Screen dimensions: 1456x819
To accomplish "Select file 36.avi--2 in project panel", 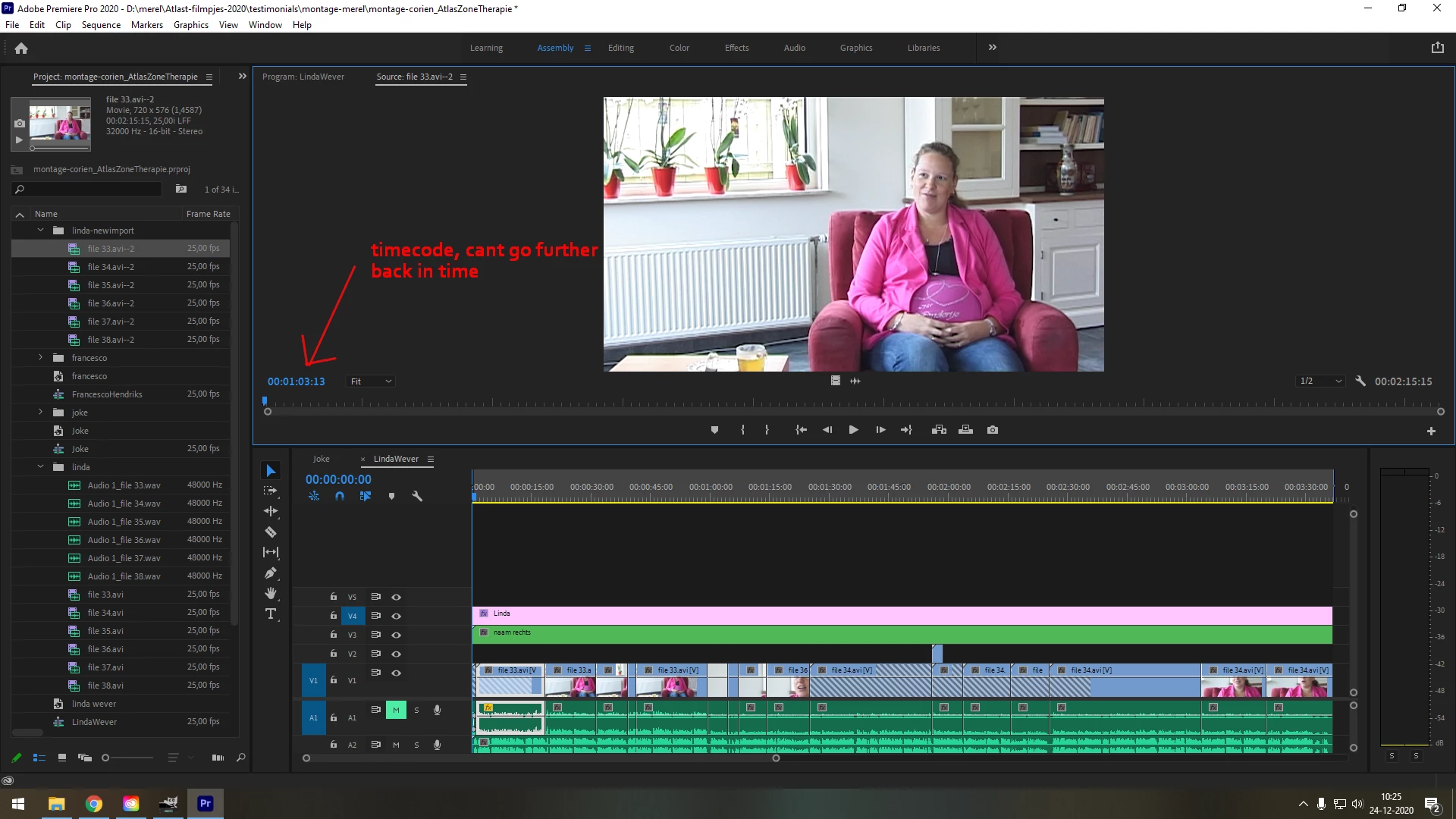I will 111,303.
